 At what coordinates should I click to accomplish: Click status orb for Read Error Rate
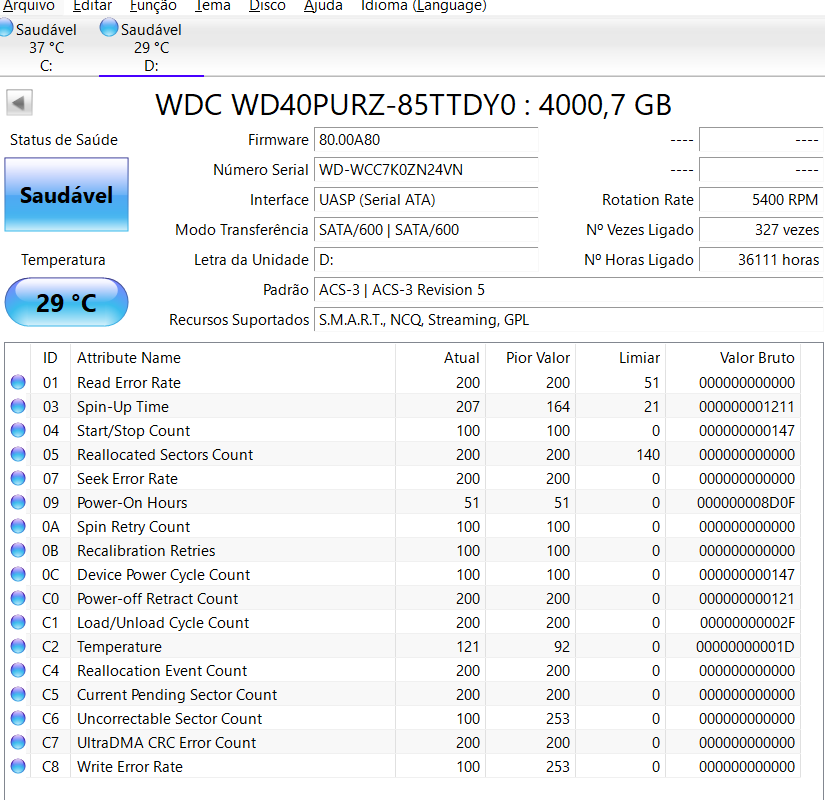18,383
